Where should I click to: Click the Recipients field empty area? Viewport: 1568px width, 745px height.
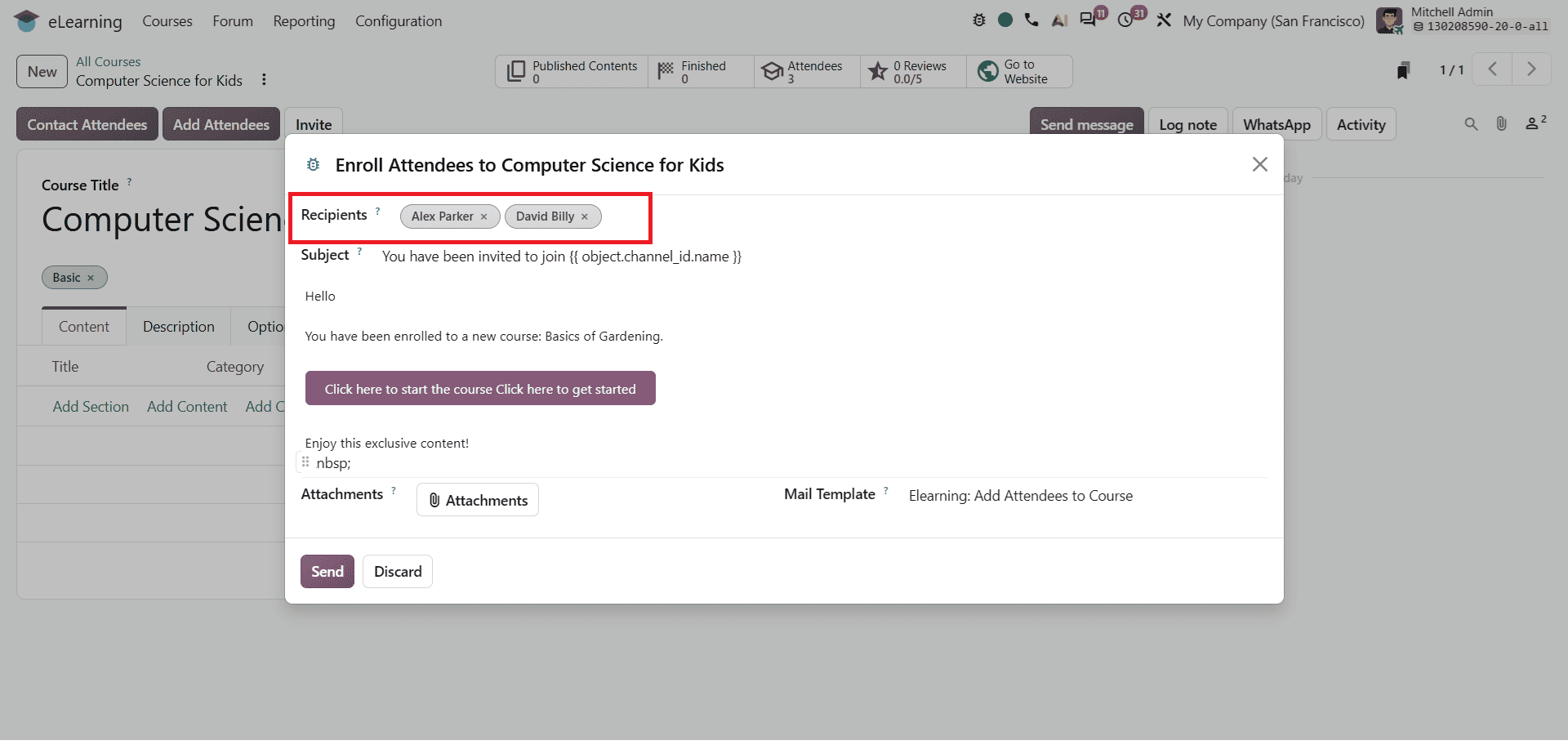coord(936,216)
